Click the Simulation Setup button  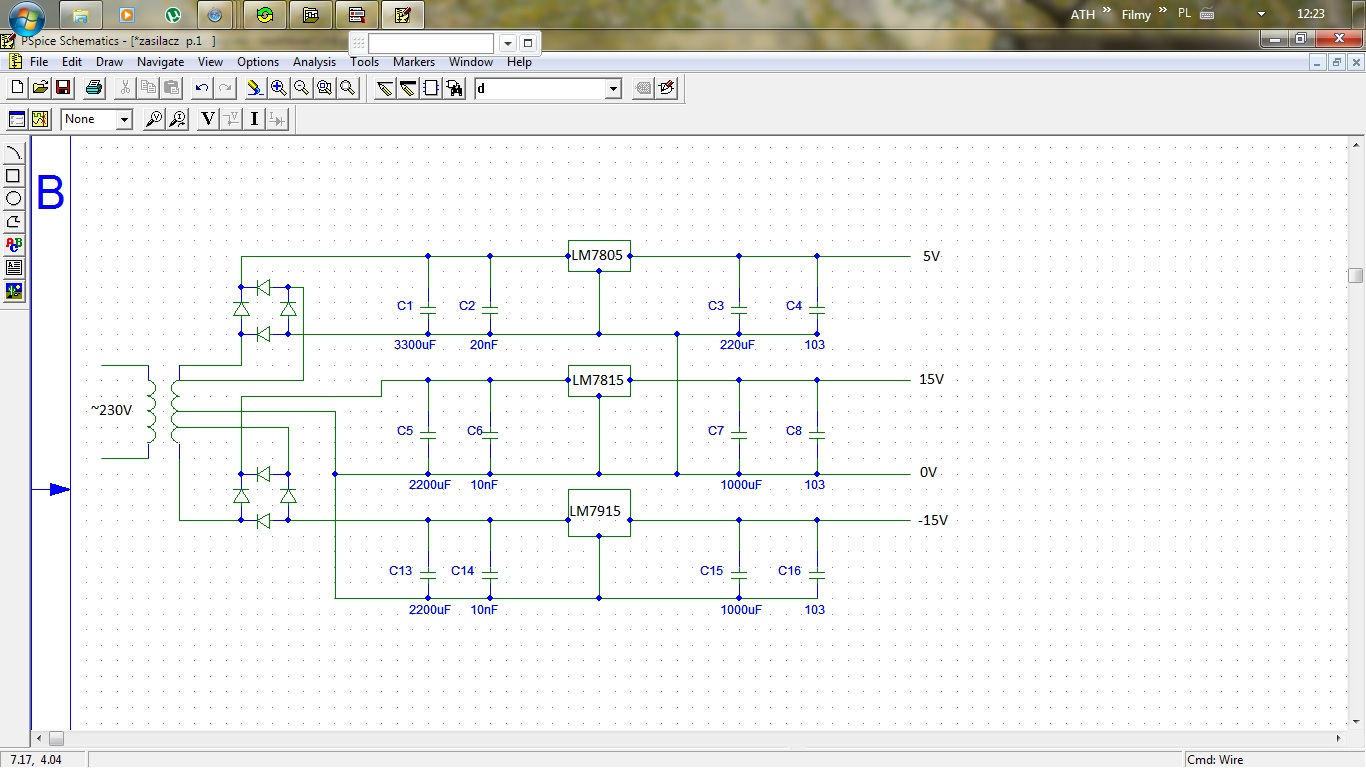tap(17, 120)
